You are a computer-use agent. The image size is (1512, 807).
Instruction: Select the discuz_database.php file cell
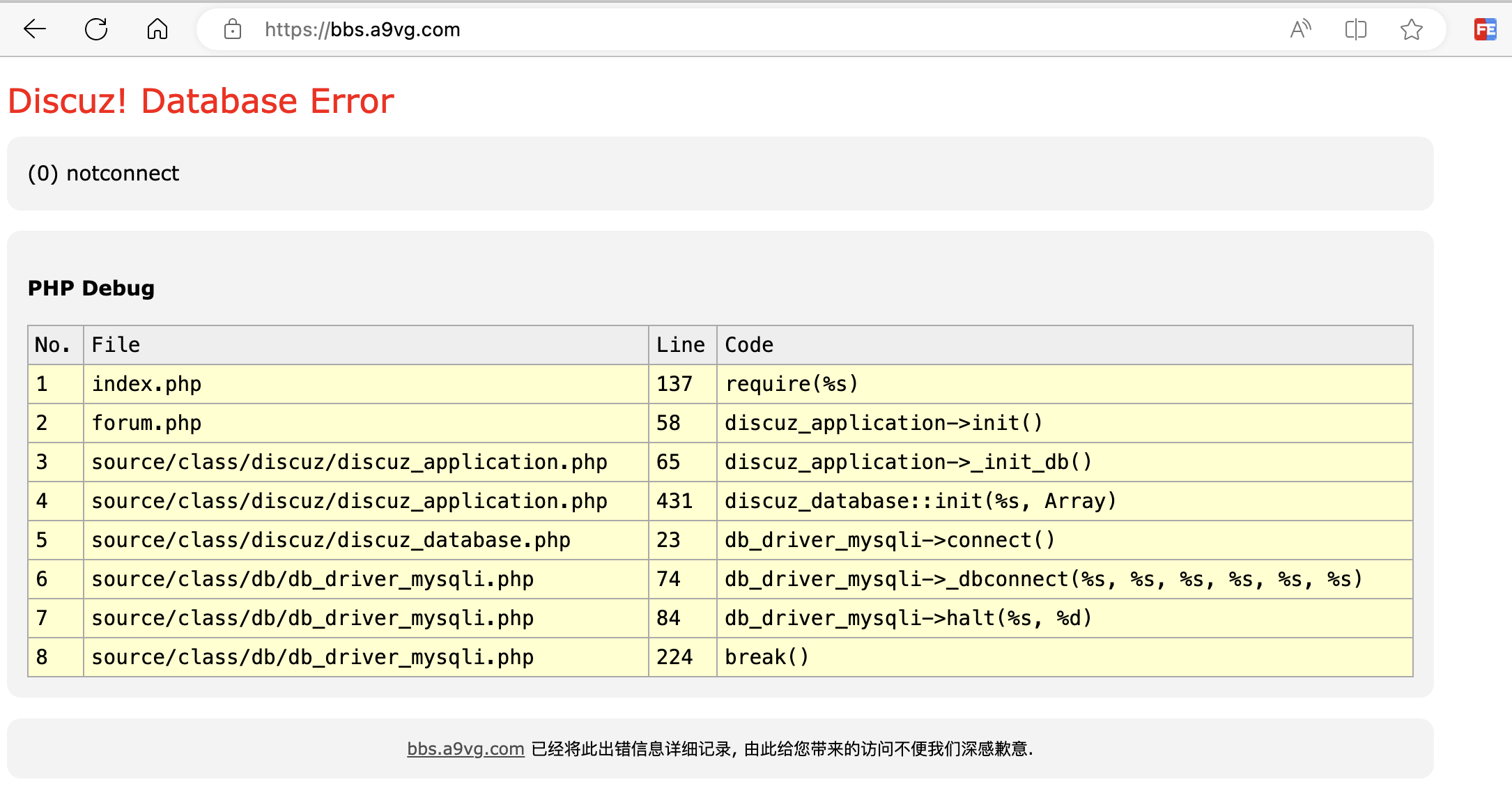coord(366,540)
